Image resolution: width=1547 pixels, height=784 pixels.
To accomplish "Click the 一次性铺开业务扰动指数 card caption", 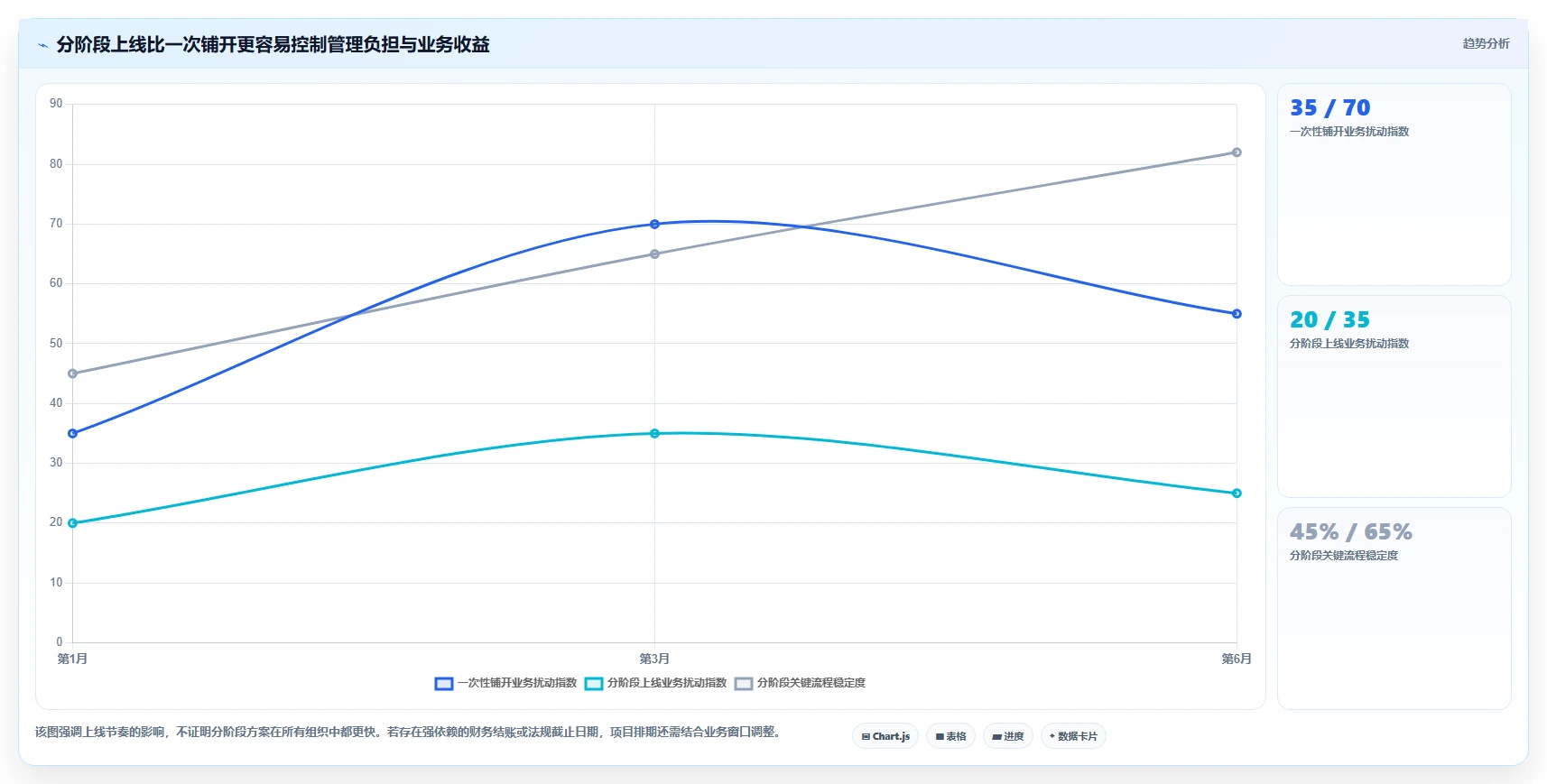I will (x=1348, y=132).
